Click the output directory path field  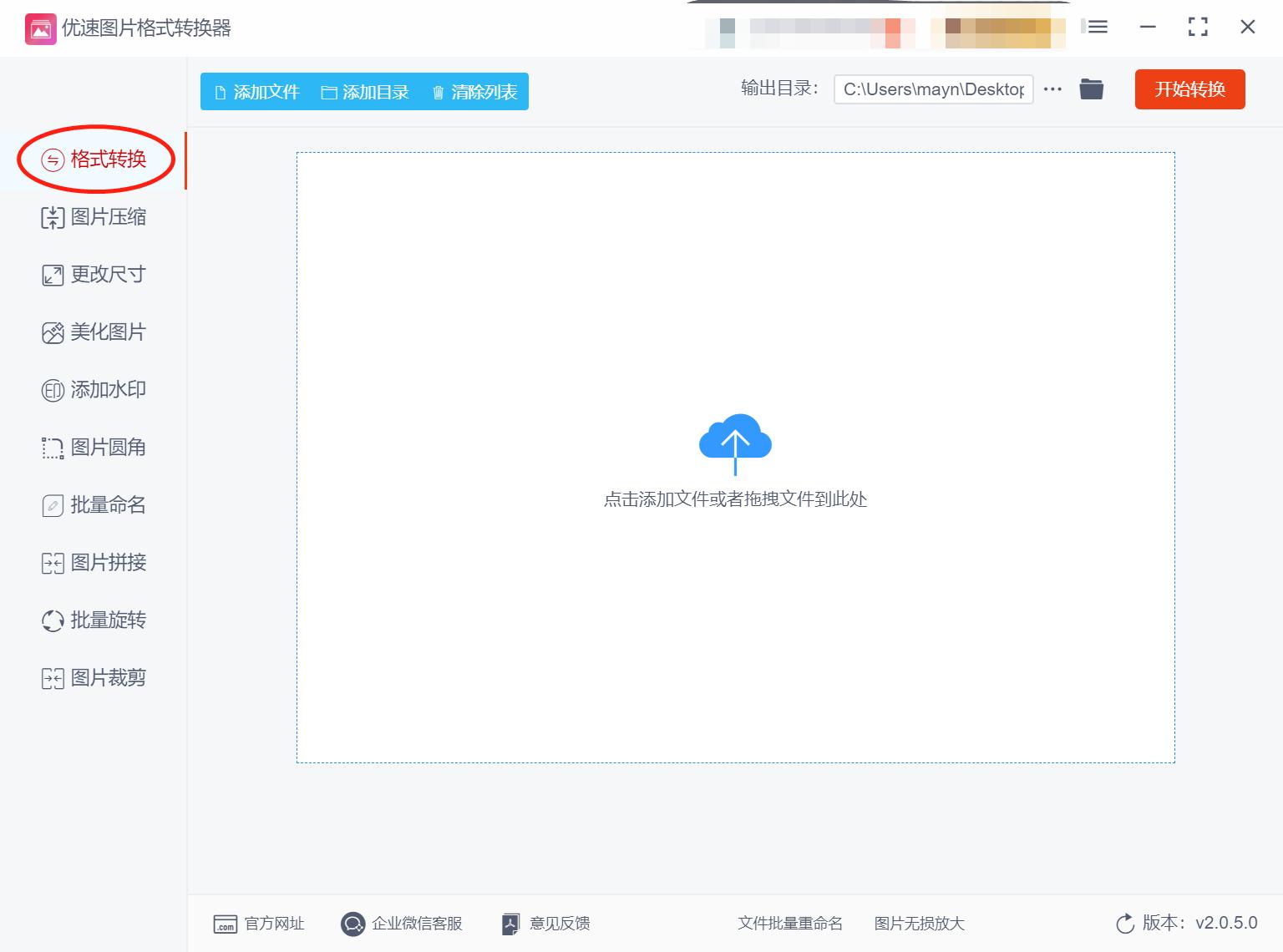933,89
